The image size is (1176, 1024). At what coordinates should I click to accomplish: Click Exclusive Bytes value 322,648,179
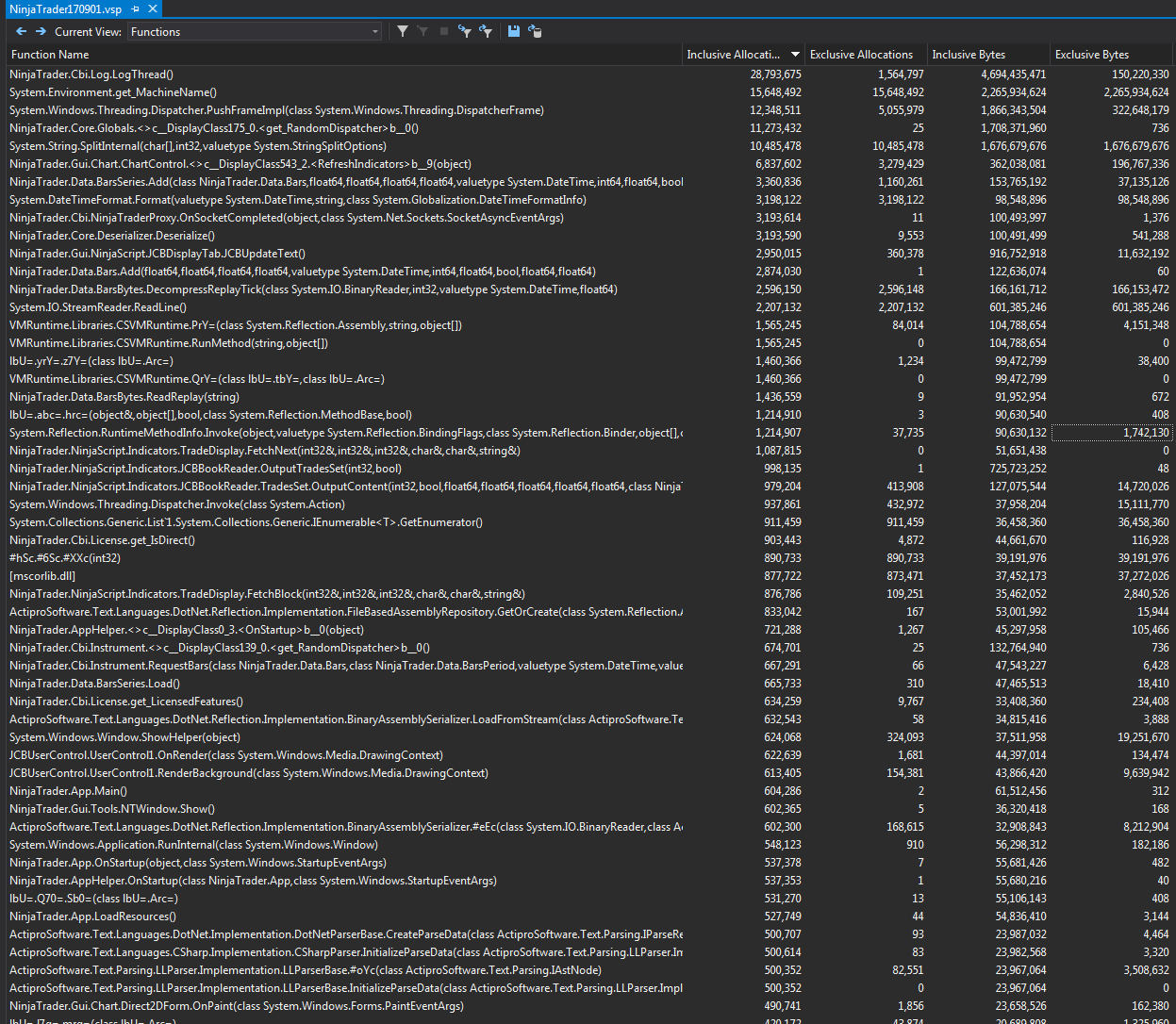tap(1140, 110)
